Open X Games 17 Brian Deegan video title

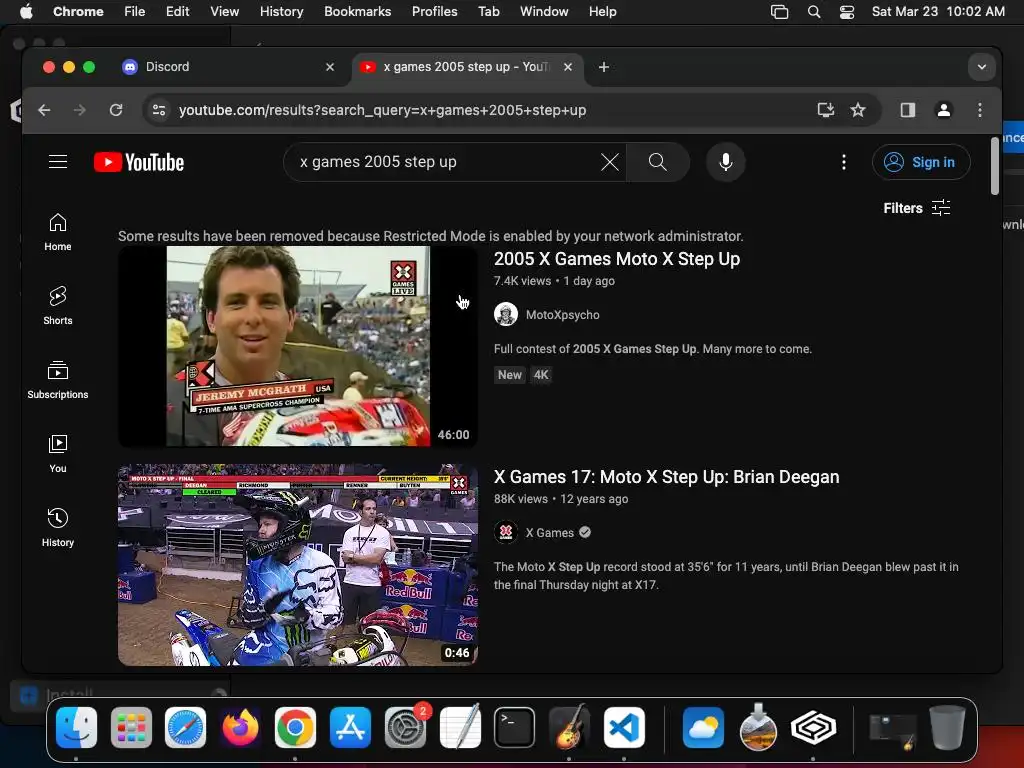(x=666, y=477)
